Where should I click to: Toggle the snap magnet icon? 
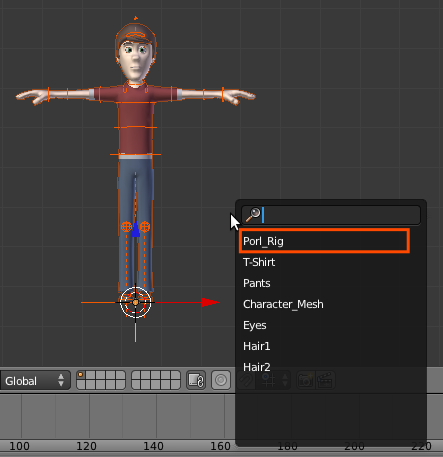pos(246,380)
